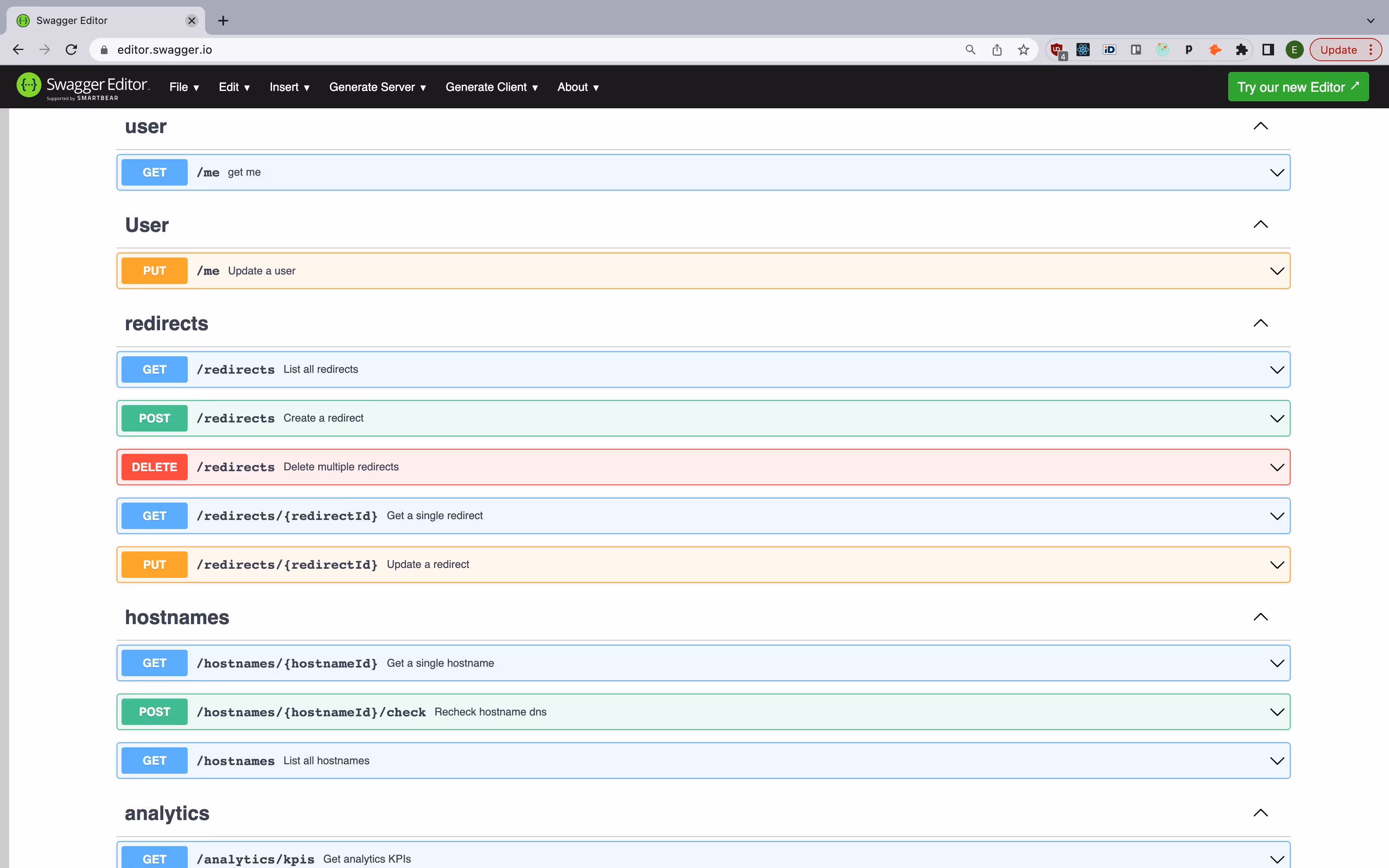Click the Chrome Update button
The height and width of the screenshot is (868, 1389).
pos(1339,50)
